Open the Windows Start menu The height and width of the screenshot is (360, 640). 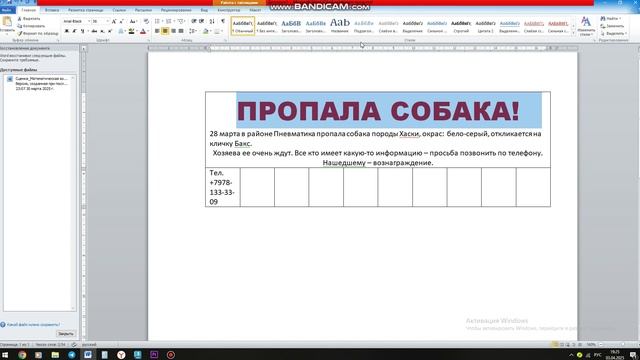pos(5,355)
